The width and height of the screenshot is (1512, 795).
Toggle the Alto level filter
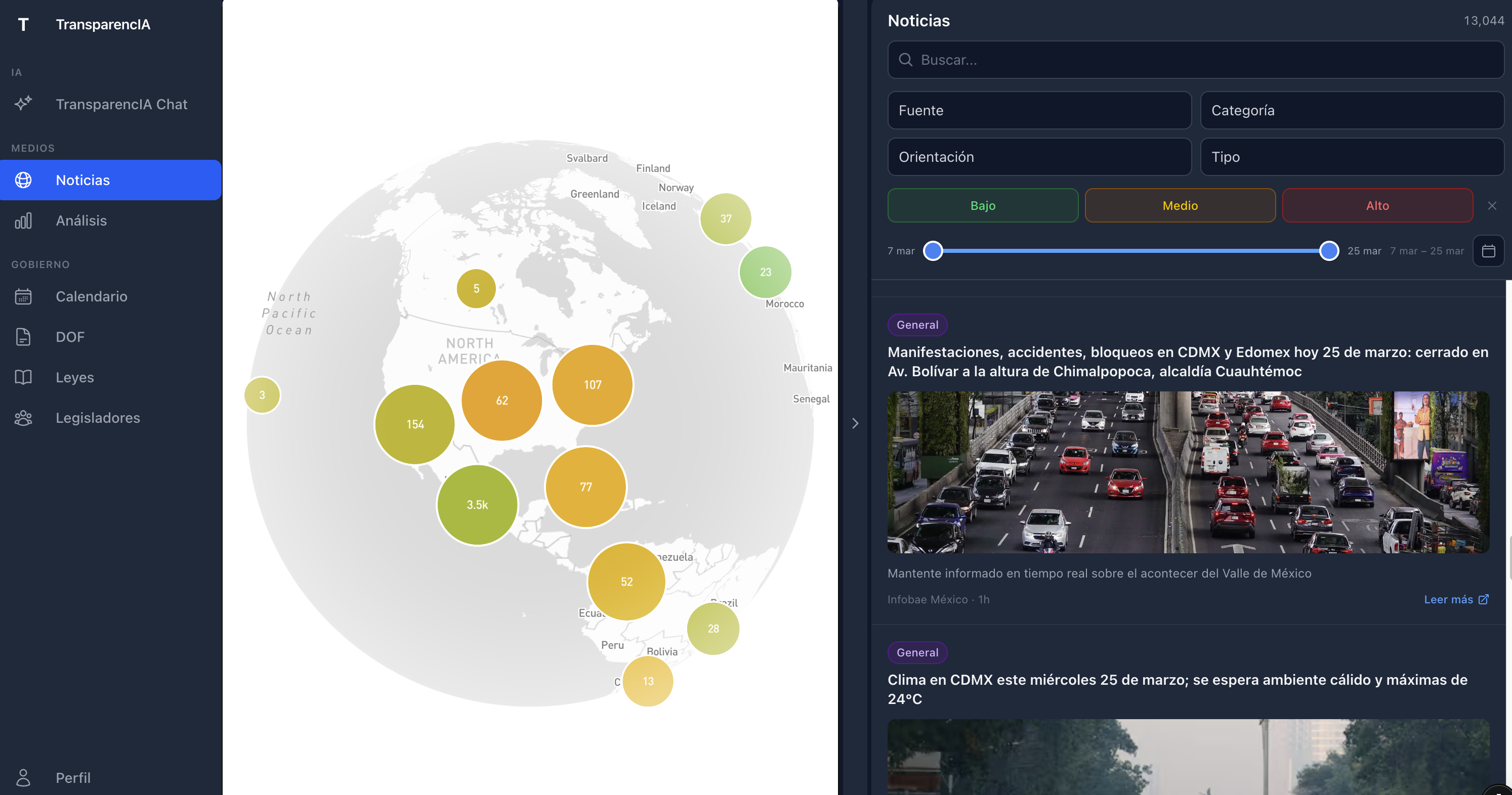[1377, 205]
